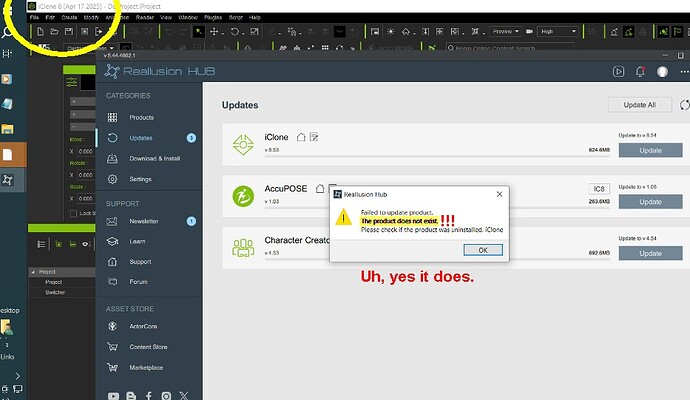Image resolution: width=690 pixels, height=400 pixels.
Task: Click the Open Project folder icon in iClone
Action: tap(55, 32)
